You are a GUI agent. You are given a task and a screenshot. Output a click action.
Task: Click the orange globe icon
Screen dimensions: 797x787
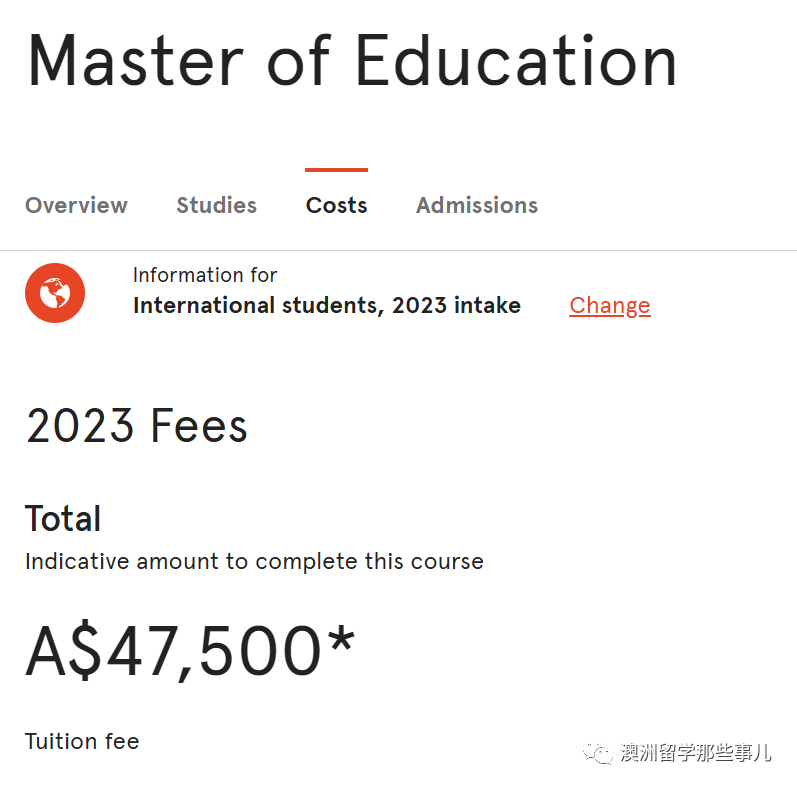55,293
